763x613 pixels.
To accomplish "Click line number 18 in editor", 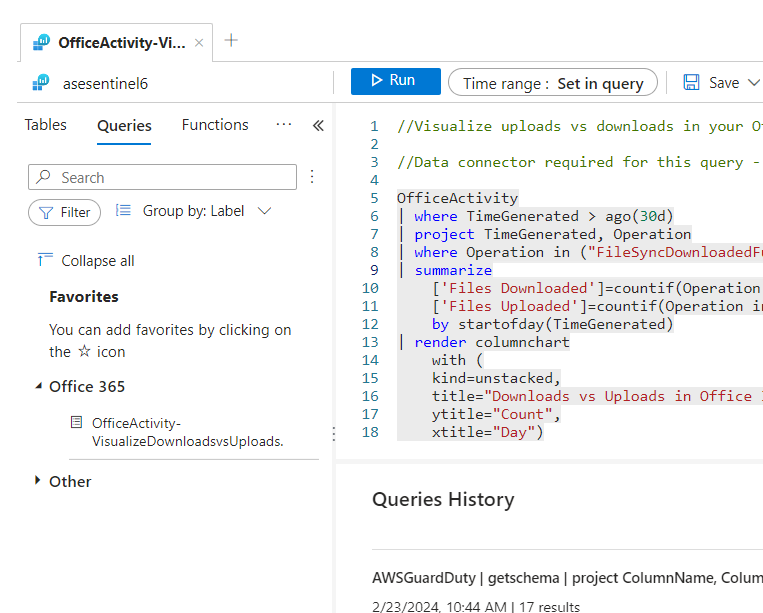I will coord(370,432).
